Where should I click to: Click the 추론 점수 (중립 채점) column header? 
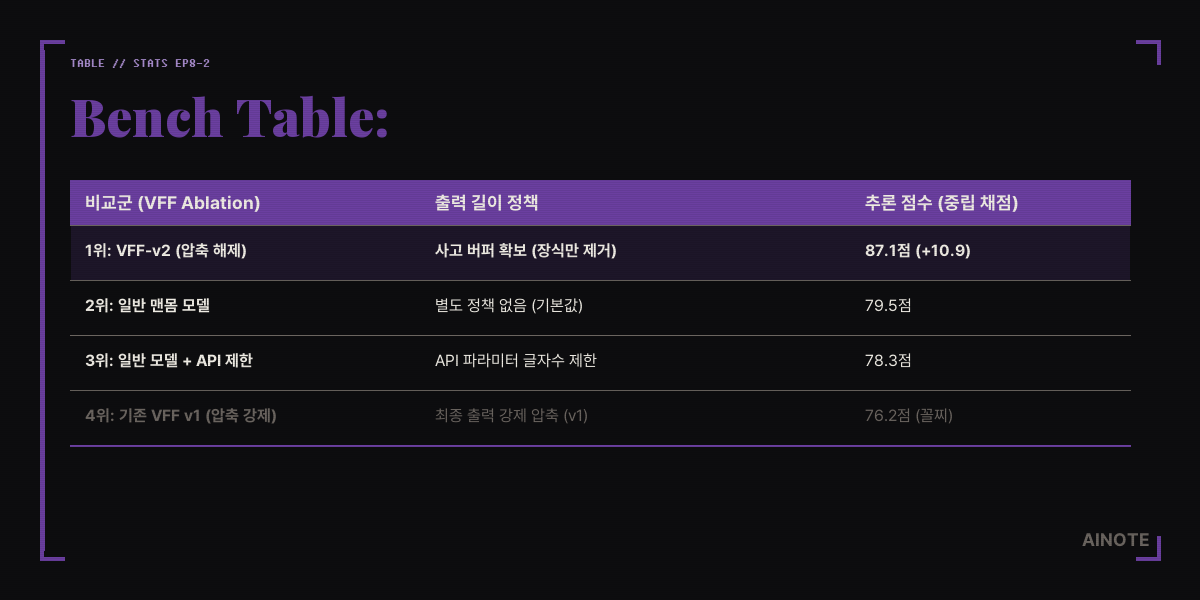click(x=941, y=203)
